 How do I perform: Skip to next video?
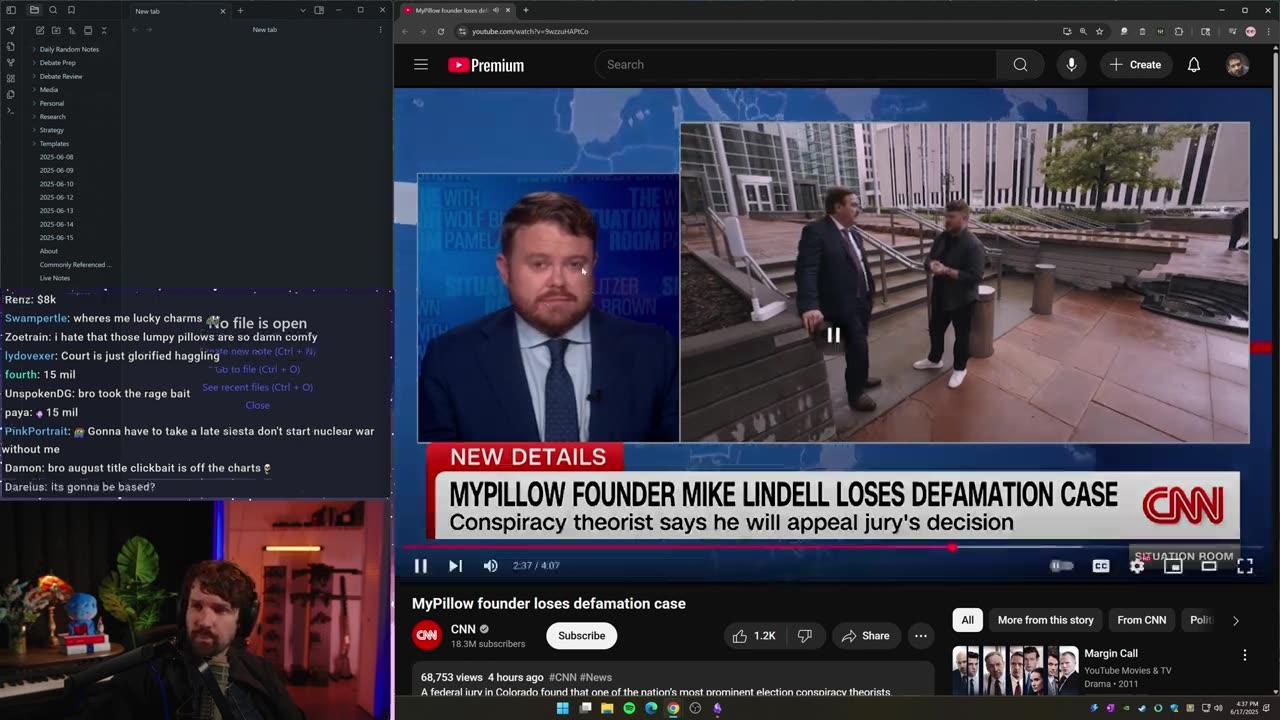pos(455,566)
